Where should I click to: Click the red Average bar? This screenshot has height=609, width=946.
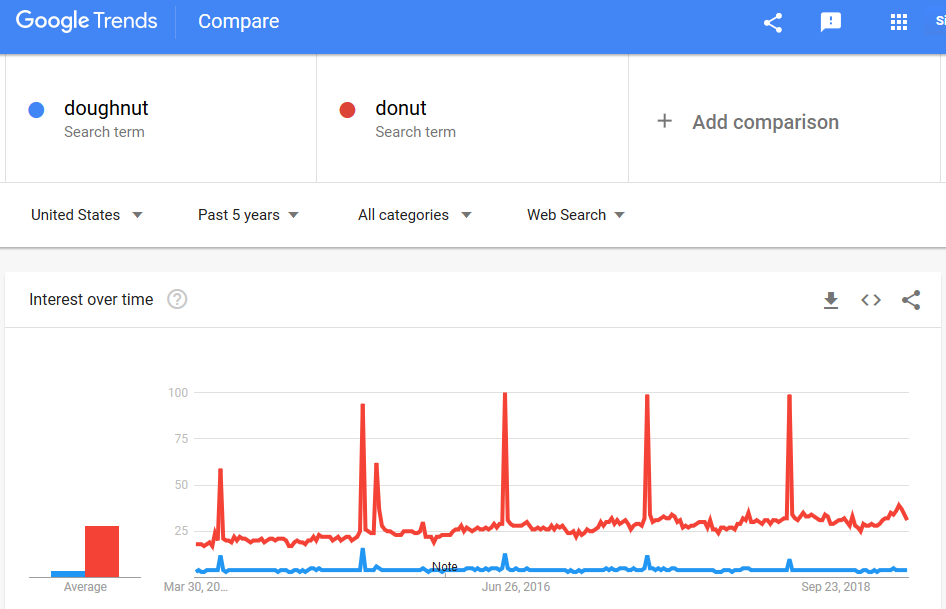point(102,552)
